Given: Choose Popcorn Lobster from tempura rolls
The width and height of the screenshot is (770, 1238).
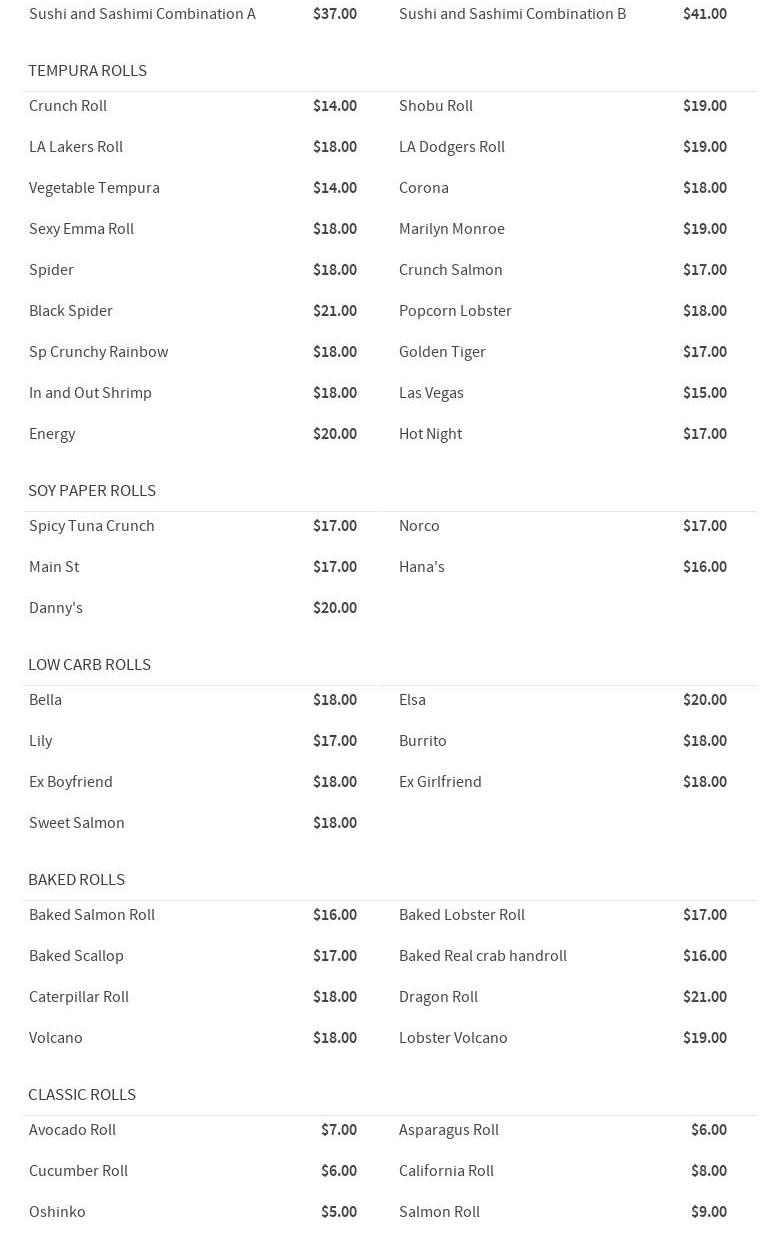Looking at the screenshot, I should [x=455, y=311].
